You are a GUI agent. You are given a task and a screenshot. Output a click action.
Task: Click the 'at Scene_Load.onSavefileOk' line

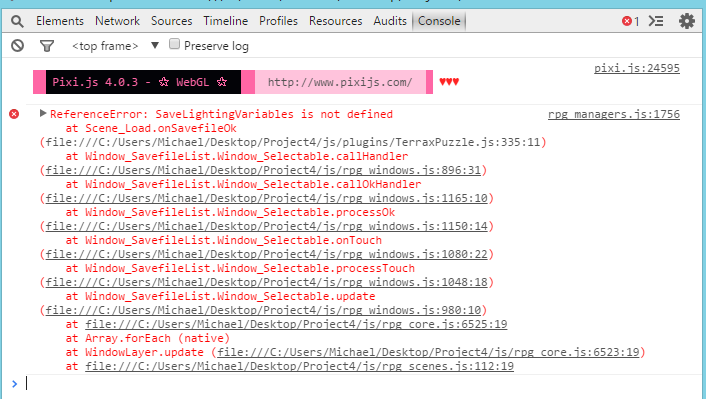(151, 128)
